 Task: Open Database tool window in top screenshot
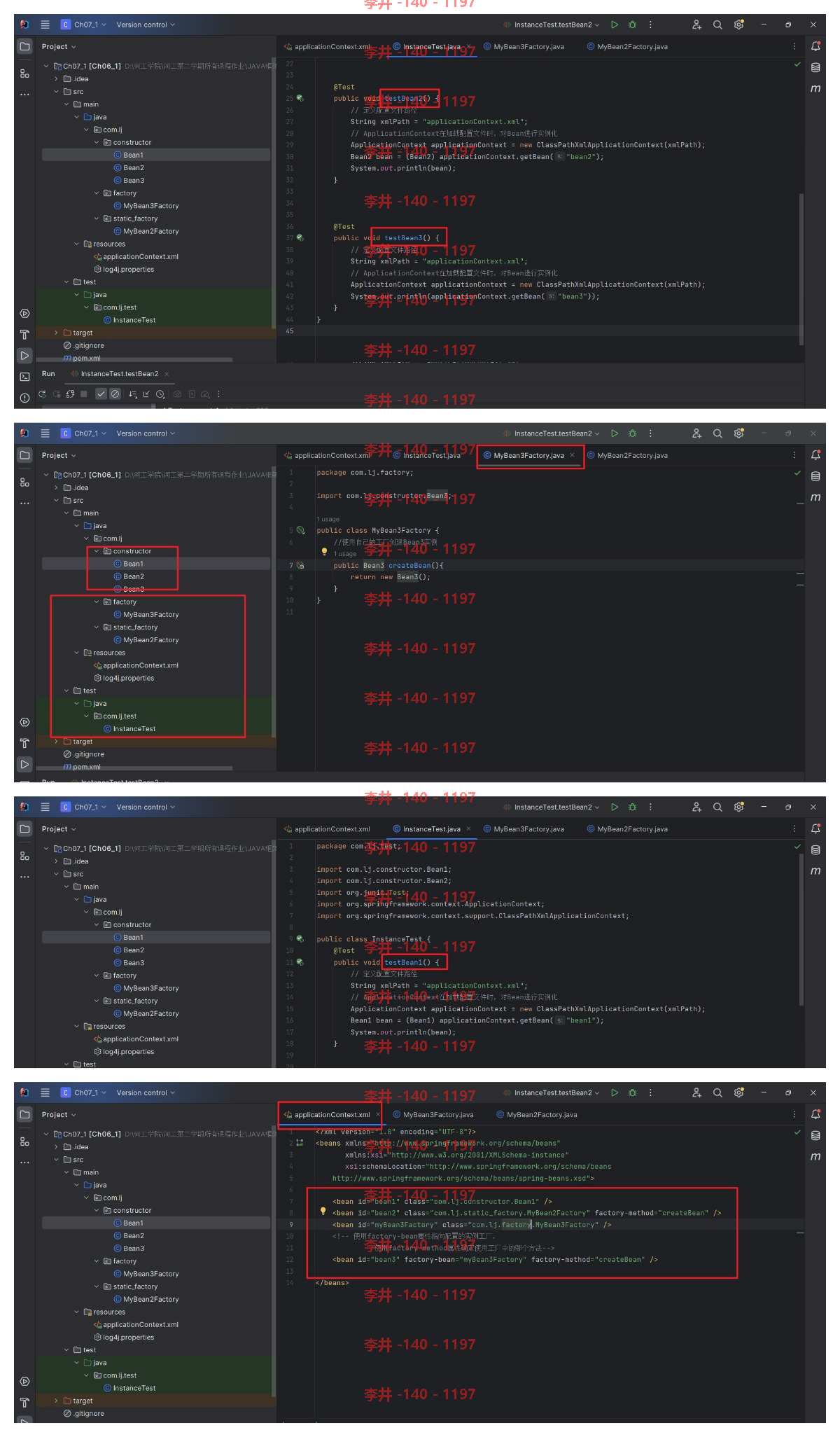coord(815,68)
